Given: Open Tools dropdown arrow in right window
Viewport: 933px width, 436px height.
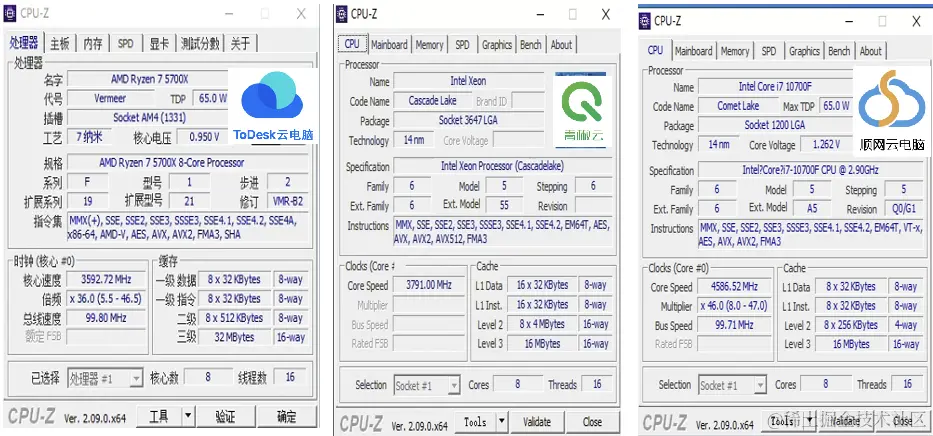Looking at the screenshot, I should pyautogui.click(x=808, y=421).
